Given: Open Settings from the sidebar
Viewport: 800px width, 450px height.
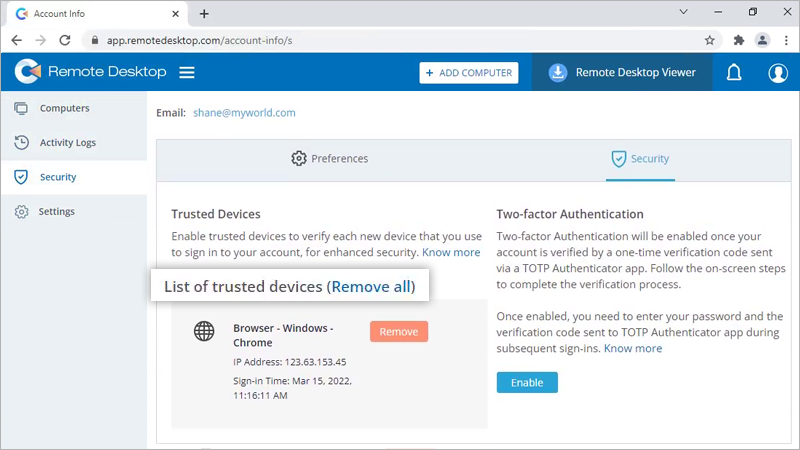Looking at the screenshot, I should (x=56, y=212).
